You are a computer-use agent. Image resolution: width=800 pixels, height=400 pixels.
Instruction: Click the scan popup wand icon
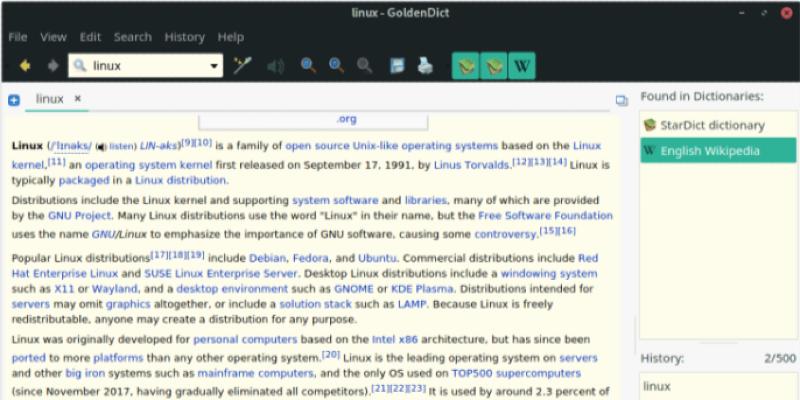click(x=242, y=67)
